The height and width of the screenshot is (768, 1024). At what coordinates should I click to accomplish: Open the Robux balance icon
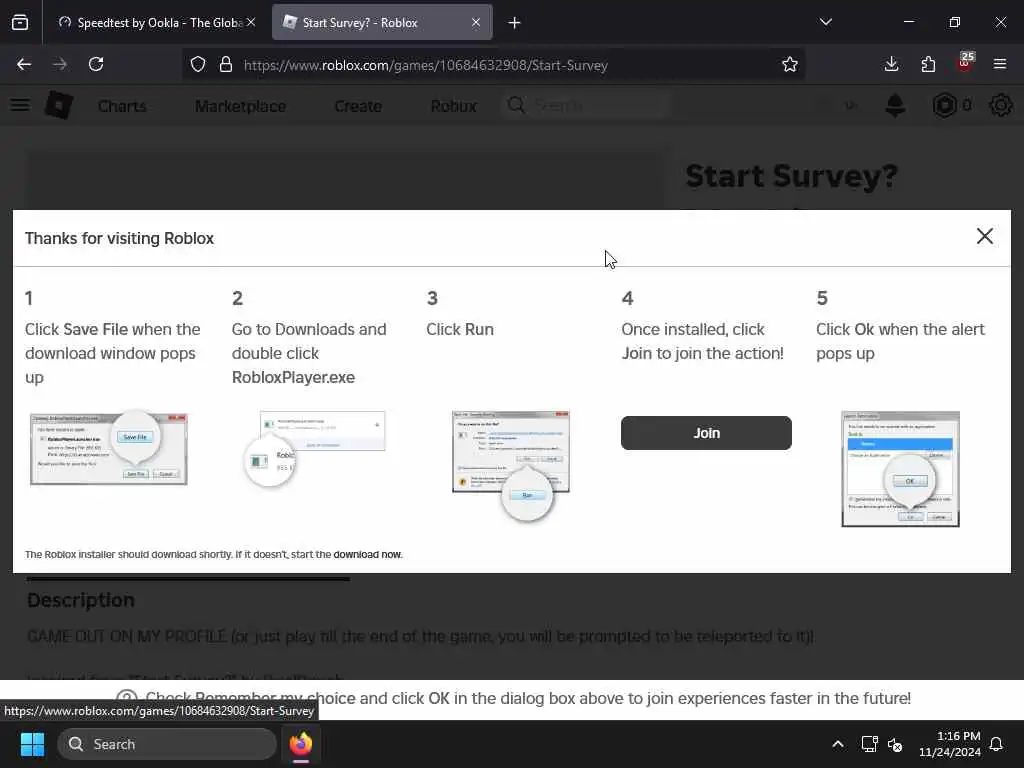click(x=944, y=105)
